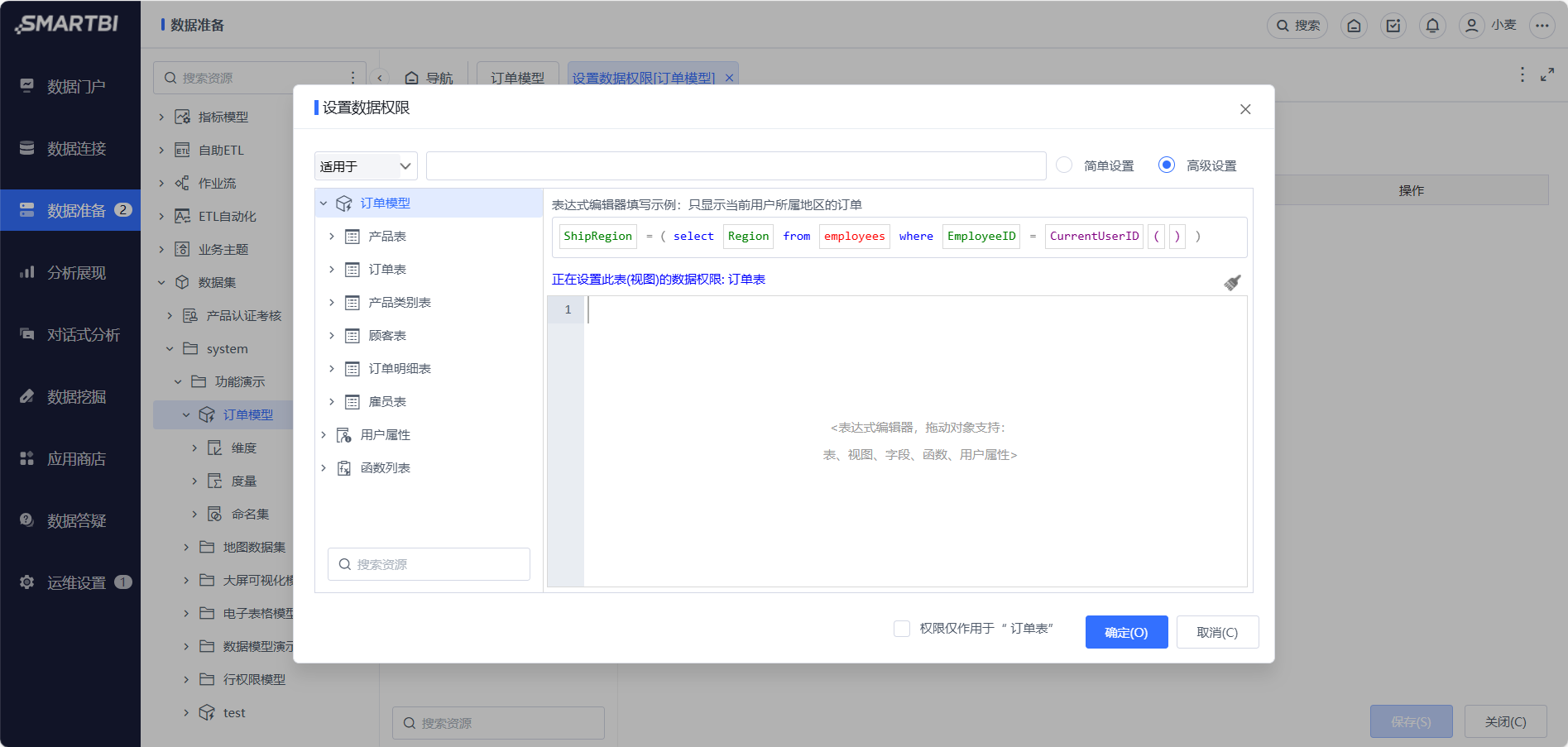The height and width of the screenshot is (747, 1568).
Task: Select 自助ETL in the resource tree
Action: (x=221, y=151)
